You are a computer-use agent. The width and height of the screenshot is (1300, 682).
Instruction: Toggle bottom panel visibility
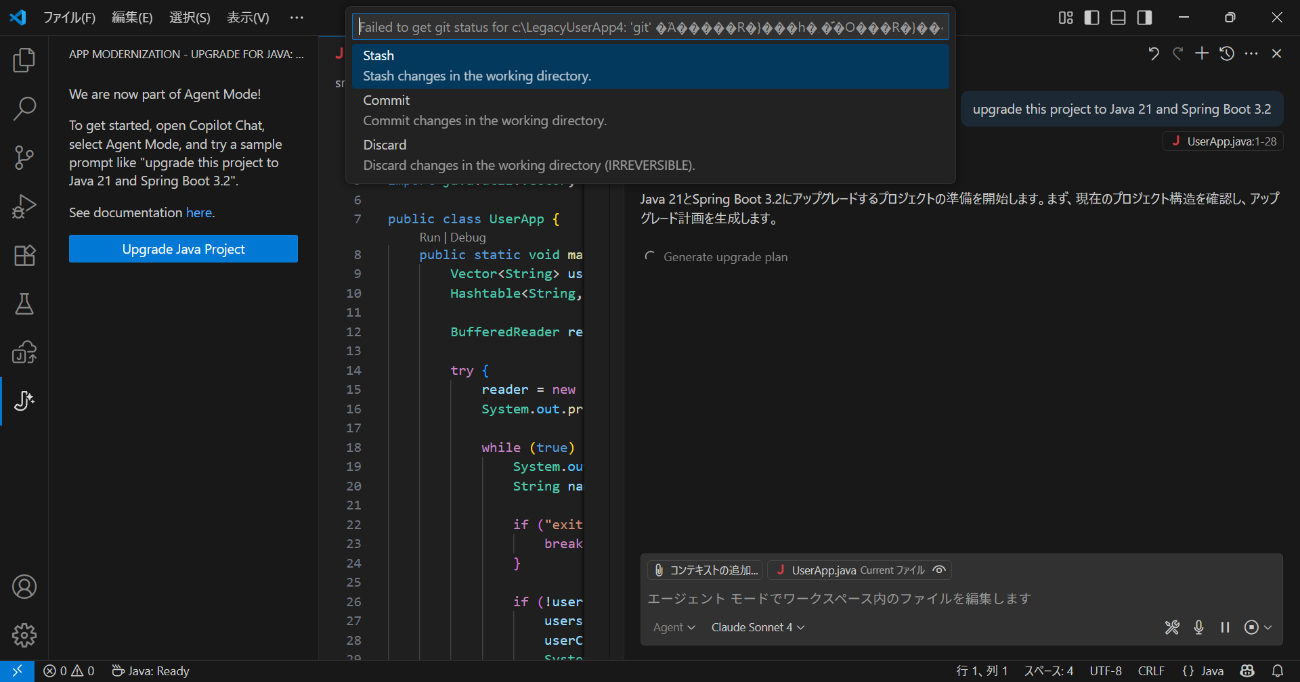[1118, 18]
